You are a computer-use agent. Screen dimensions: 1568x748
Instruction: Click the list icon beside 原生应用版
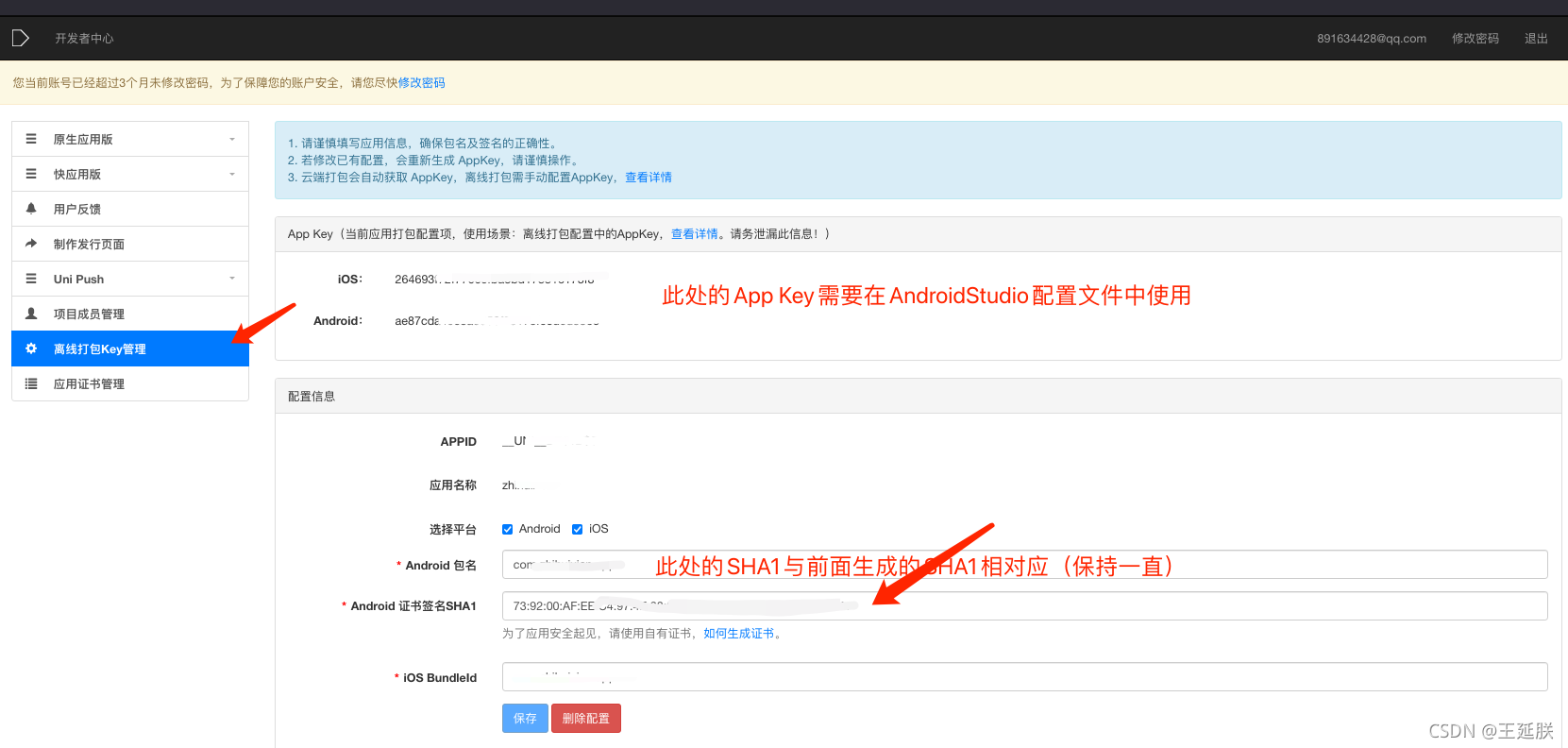pos(31,139)
